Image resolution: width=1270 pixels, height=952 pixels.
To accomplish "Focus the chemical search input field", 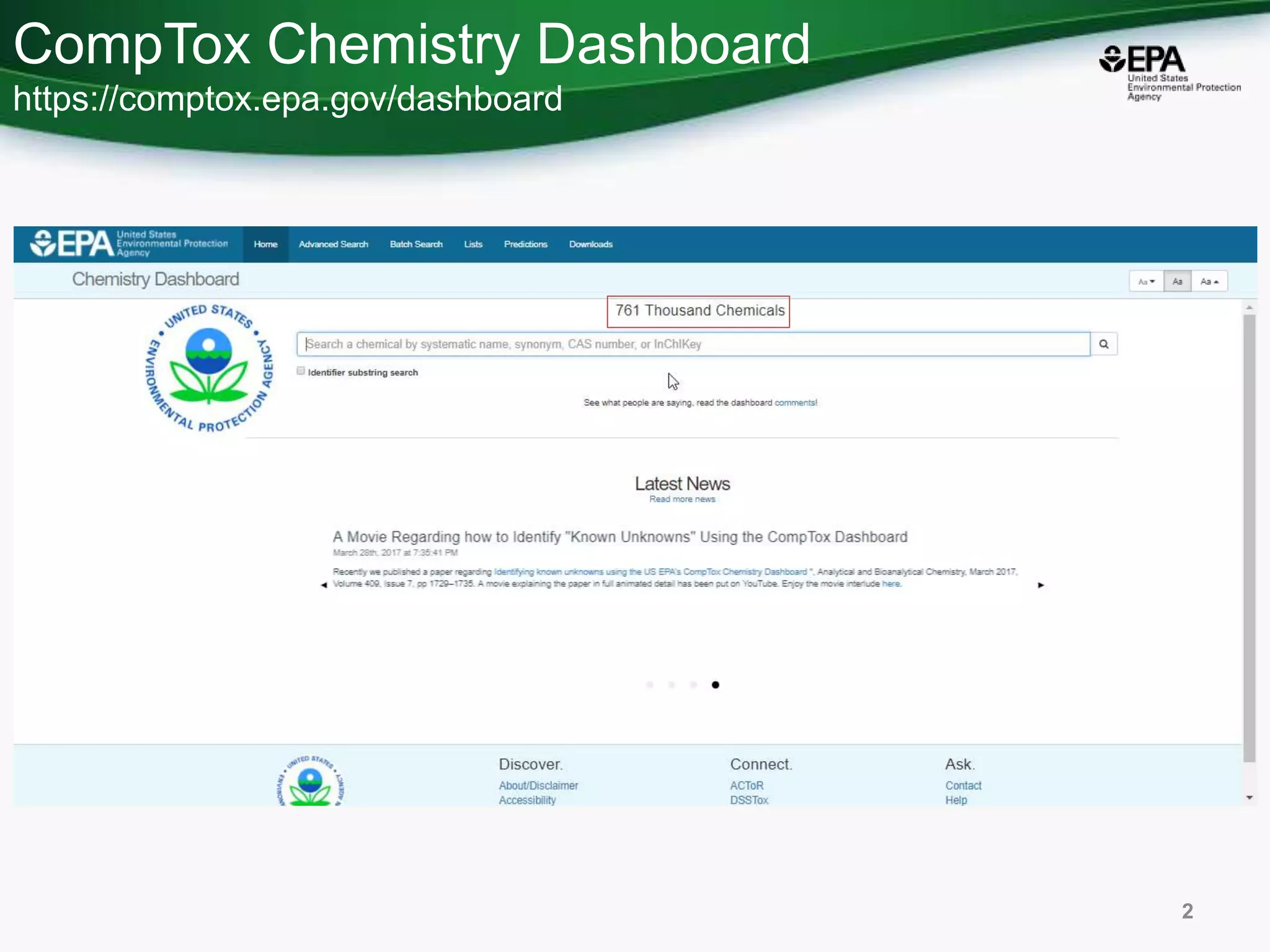I will 693,344.
